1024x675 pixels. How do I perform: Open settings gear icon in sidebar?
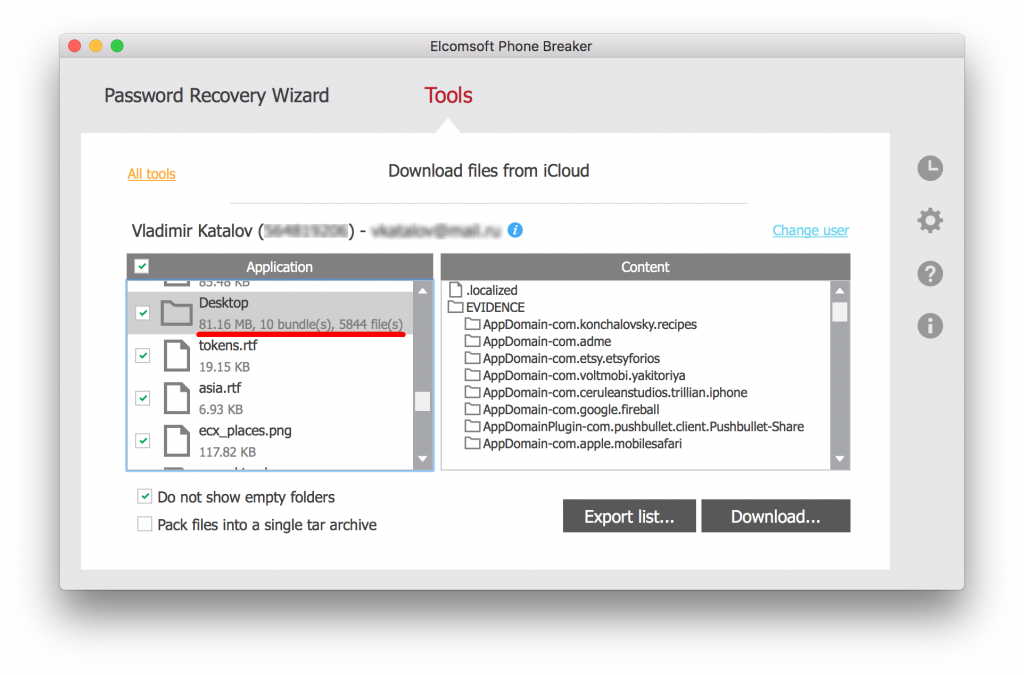[x=930, y=221]
